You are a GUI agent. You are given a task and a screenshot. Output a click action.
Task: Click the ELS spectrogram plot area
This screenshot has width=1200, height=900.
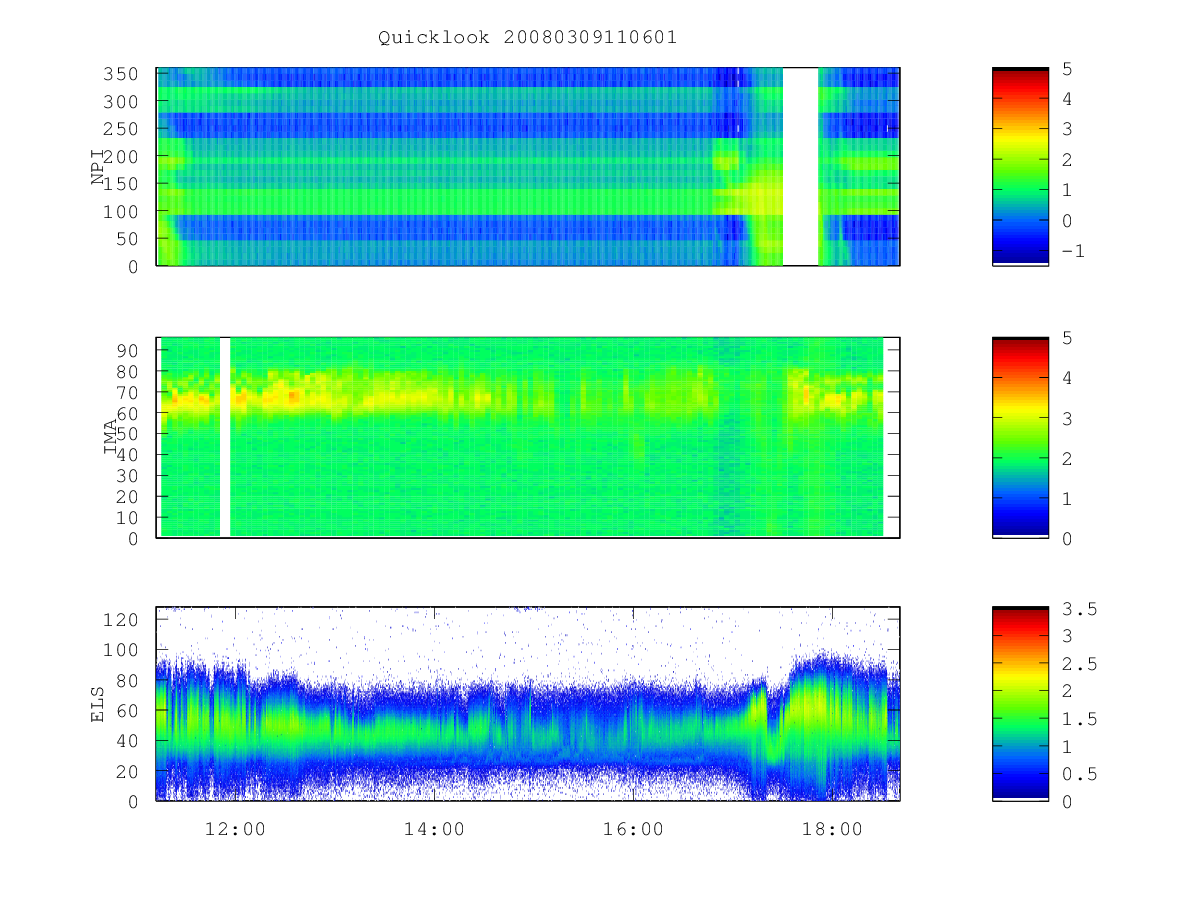527,704
